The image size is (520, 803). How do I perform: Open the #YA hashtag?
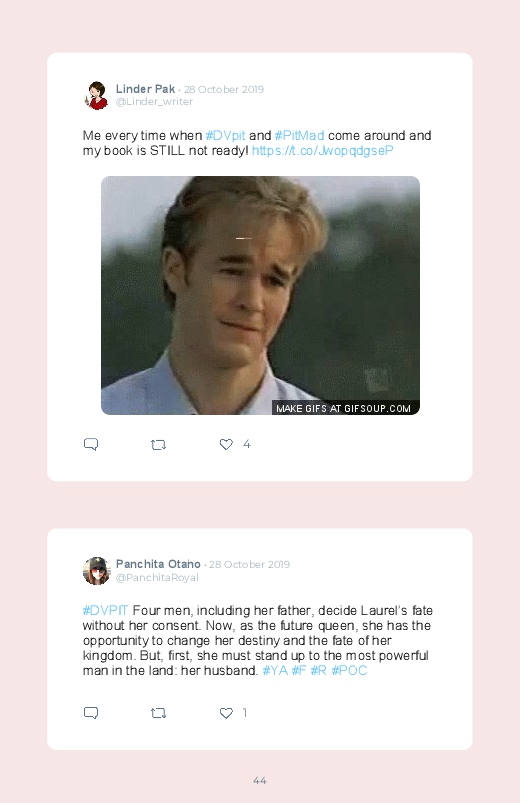click(275, 670)
